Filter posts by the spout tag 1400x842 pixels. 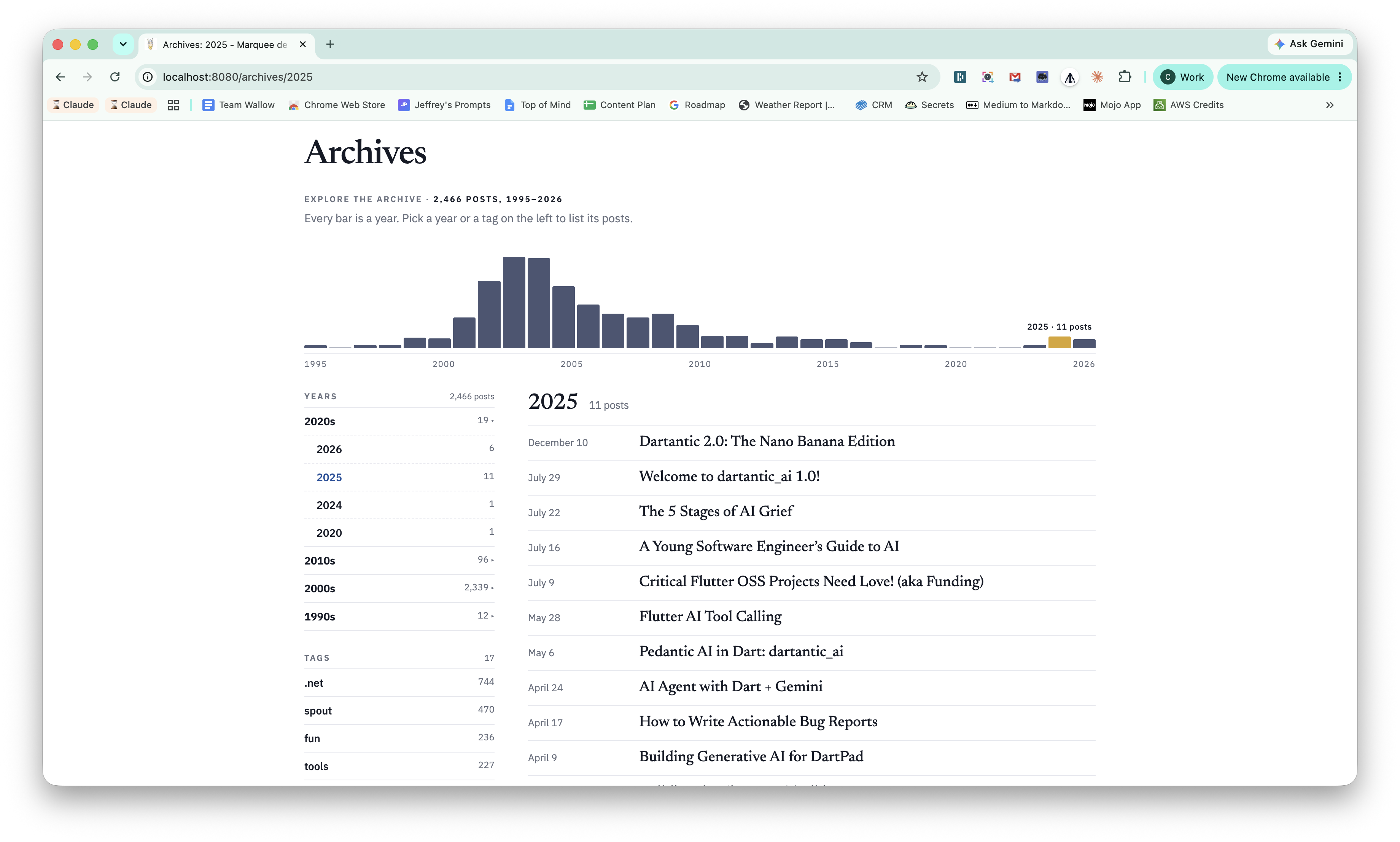(399, 710)
